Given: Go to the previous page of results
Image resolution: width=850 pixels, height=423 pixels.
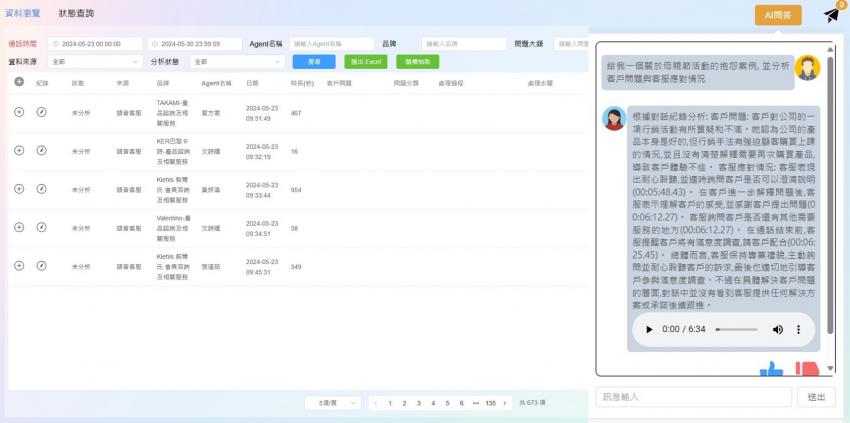Looking at the screenshot, I should tap(376, 403).
